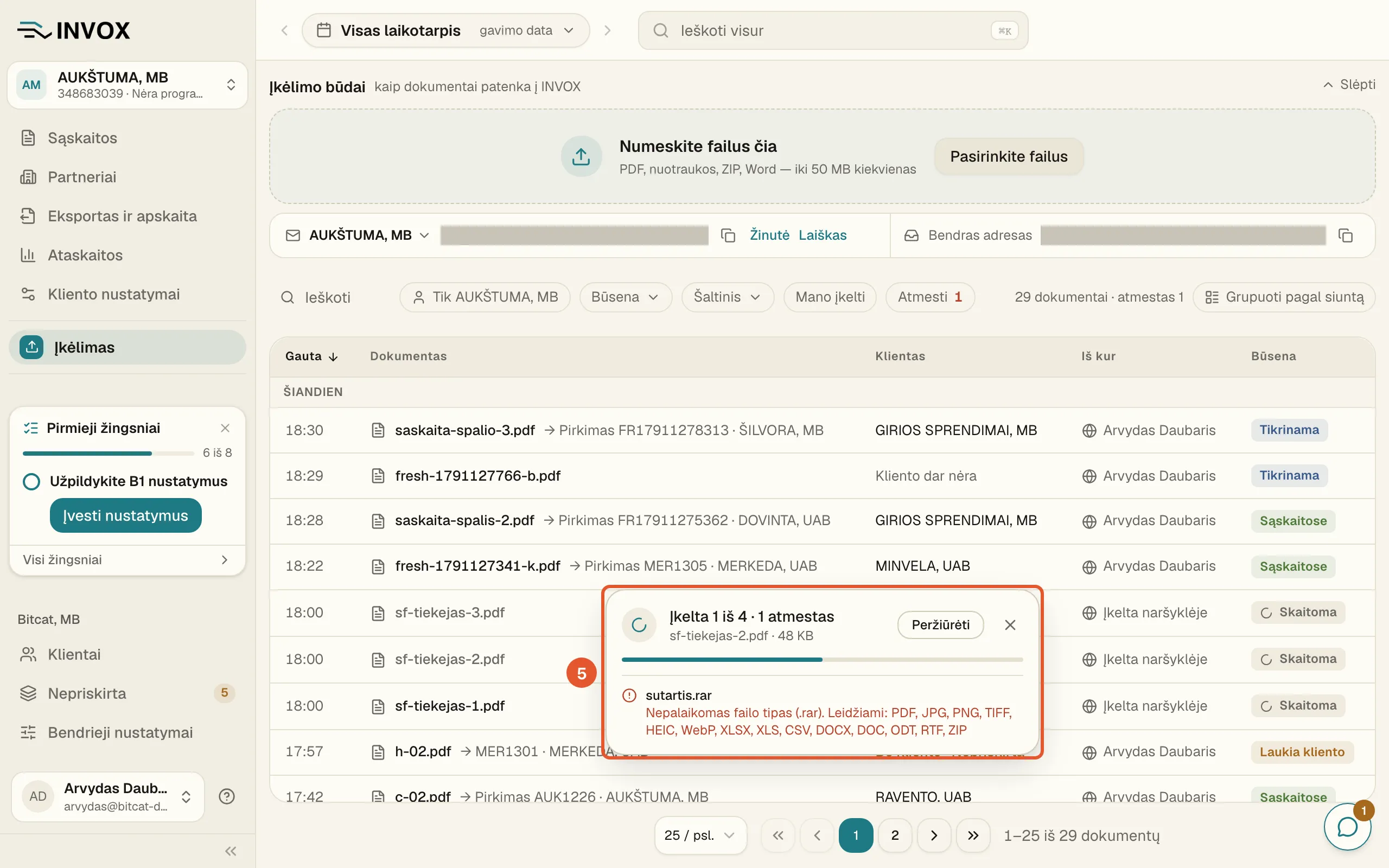Change the 25 / psl. page size
The width and height of the screenshot is (1389, 868).
coord(700,835)
